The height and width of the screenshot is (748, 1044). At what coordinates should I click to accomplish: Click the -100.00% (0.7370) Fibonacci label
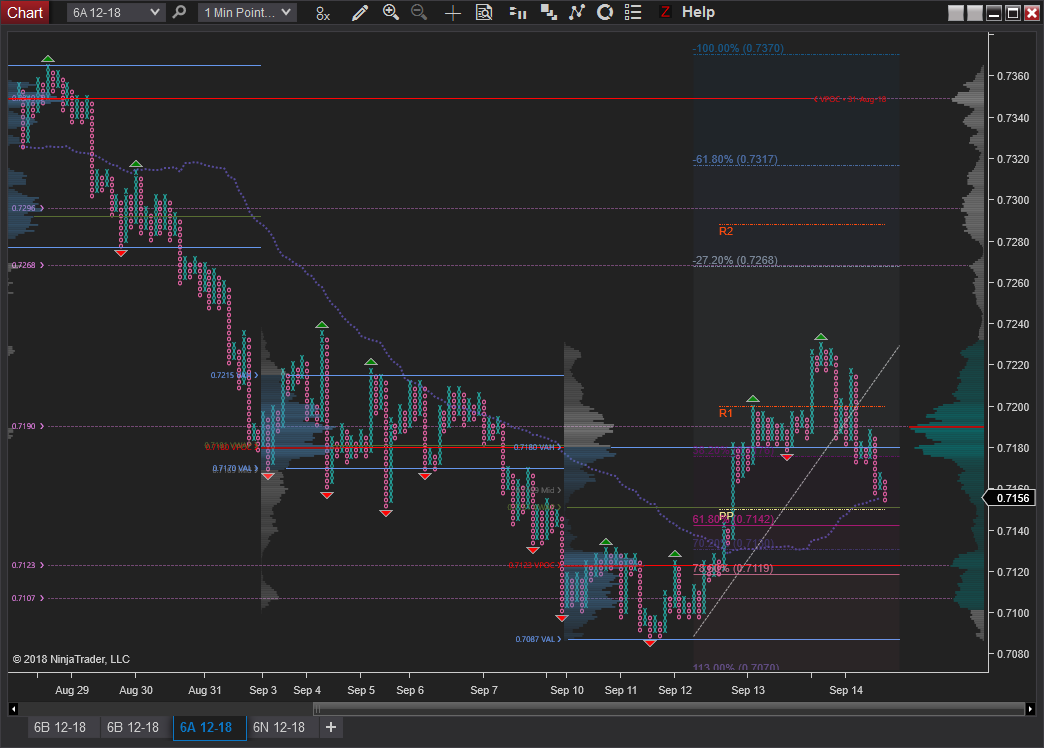pos(738,48)
